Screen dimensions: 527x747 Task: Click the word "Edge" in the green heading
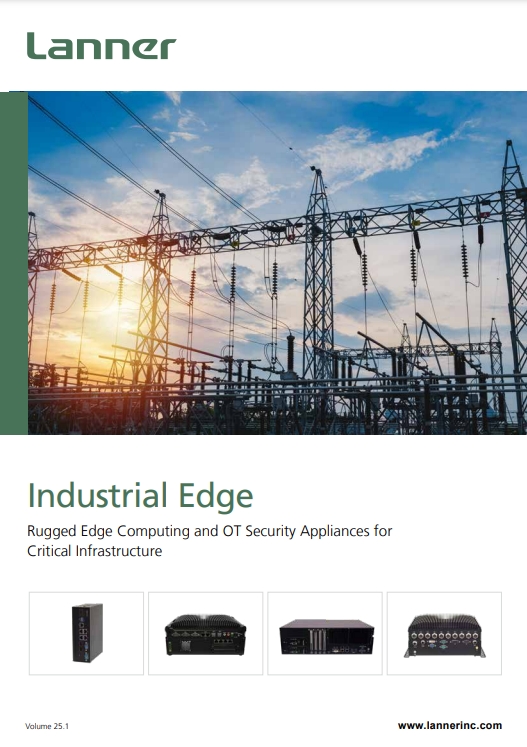coord(216,497)
